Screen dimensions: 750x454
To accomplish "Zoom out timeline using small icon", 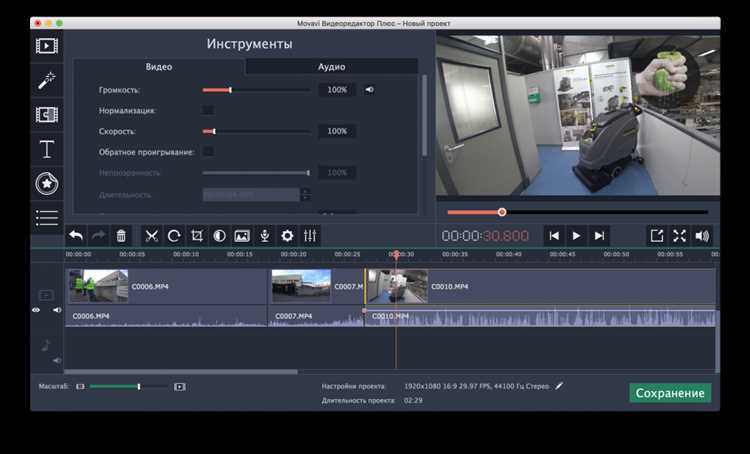I will click(80, 387).
